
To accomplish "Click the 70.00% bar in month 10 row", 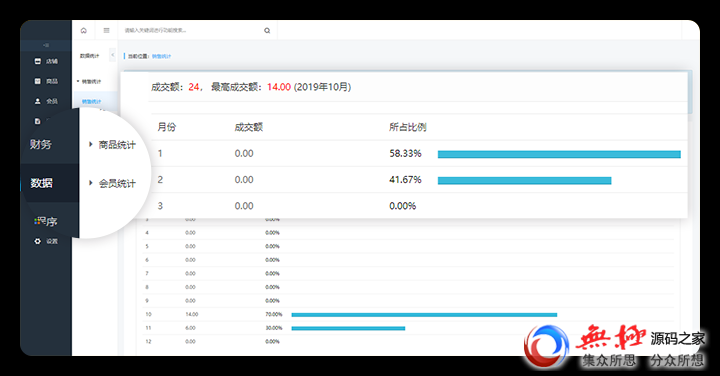I will [424, 315].
